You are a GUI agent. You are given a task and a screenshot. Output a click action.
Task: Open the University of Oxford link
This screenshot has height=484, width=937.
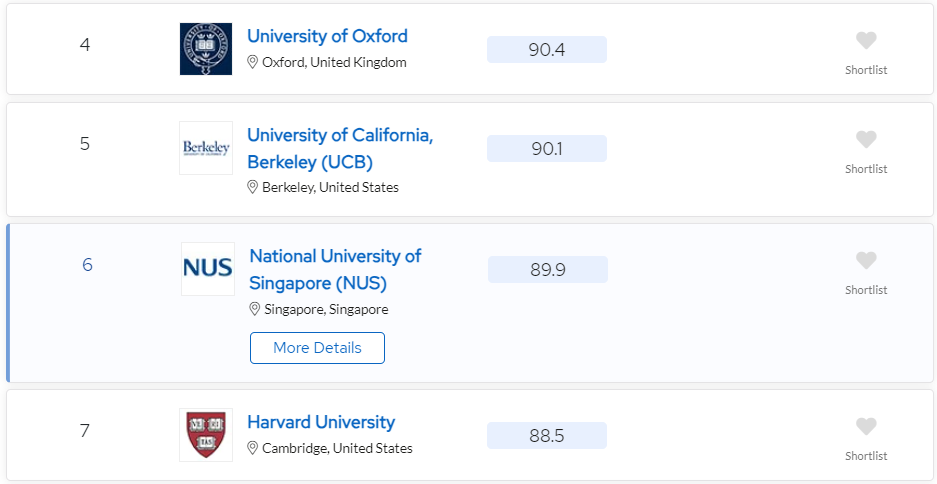pos(327,36)
